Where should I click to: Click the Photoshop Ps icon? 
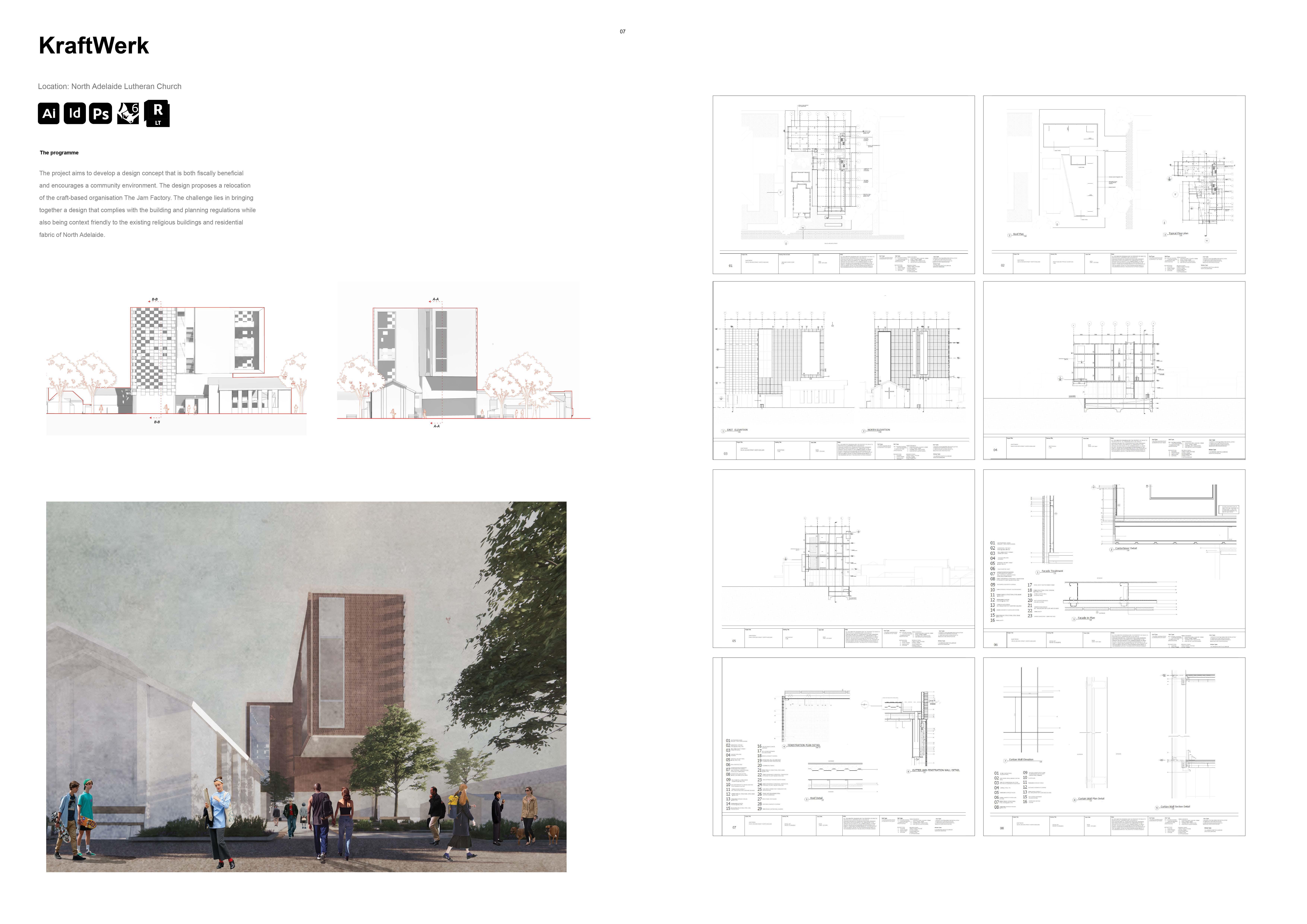pyautogui.click(x=101, y=113)
